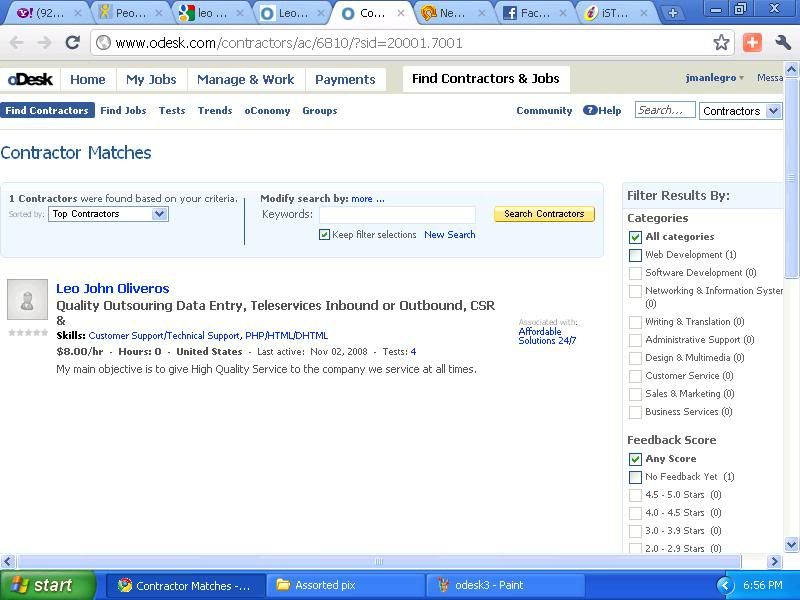
Task: Uncheck Keep filter selections checkbox
Action: point(324,235)
